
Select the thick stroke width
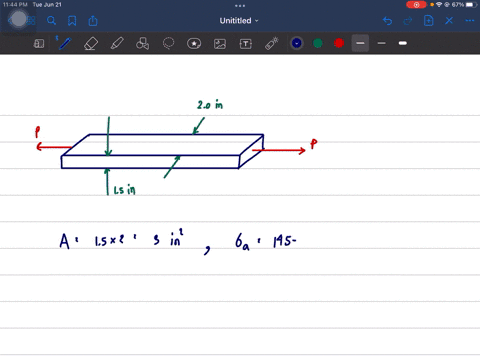(403, 43)
